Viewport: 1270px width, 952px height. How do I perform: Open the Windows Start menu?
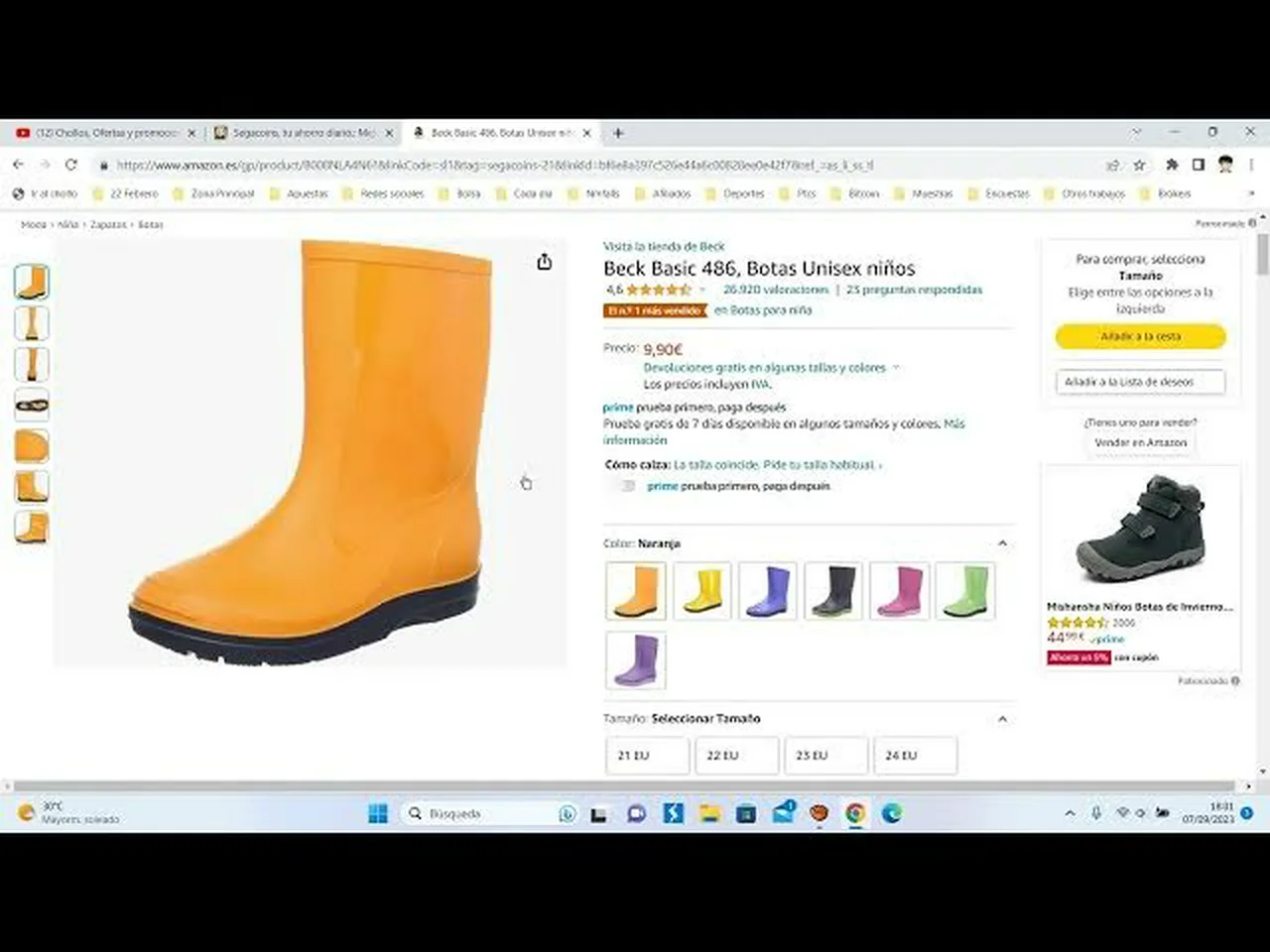tap(378, 814)
